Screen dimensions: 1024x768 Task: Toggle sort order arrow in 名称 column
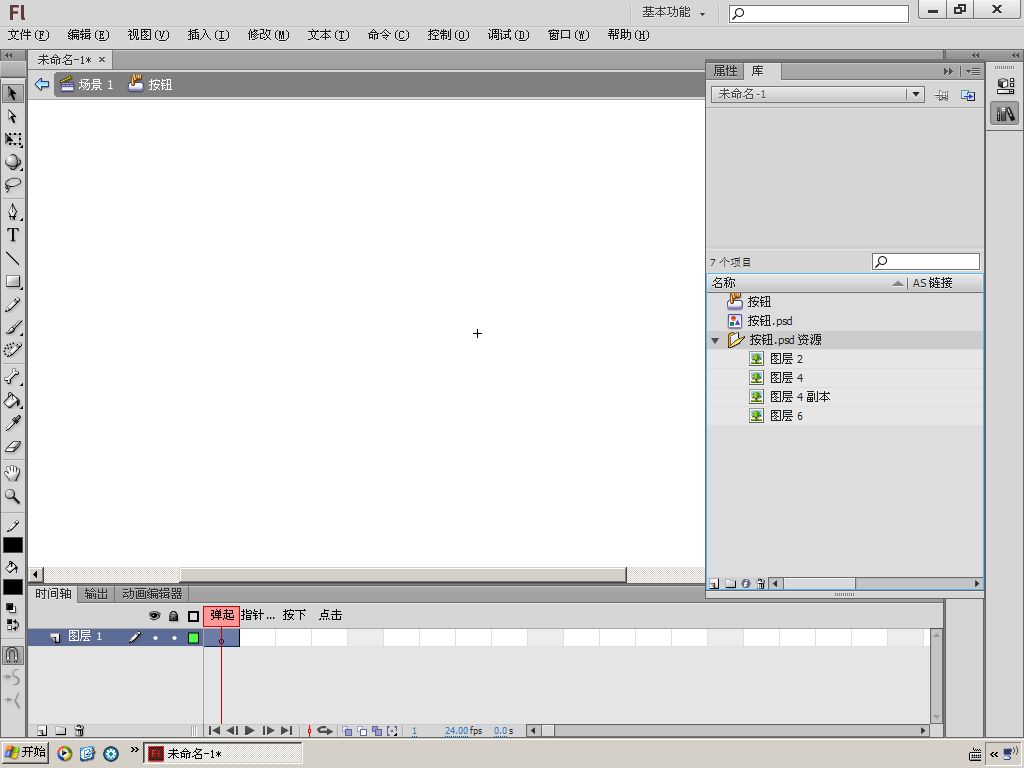(x=898, y=283)
